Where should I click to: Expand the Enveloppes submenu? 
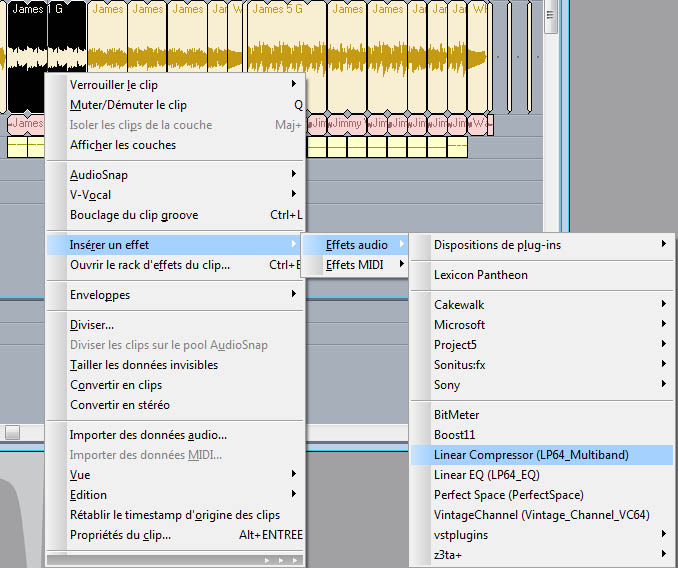click(x=175, y=295)
